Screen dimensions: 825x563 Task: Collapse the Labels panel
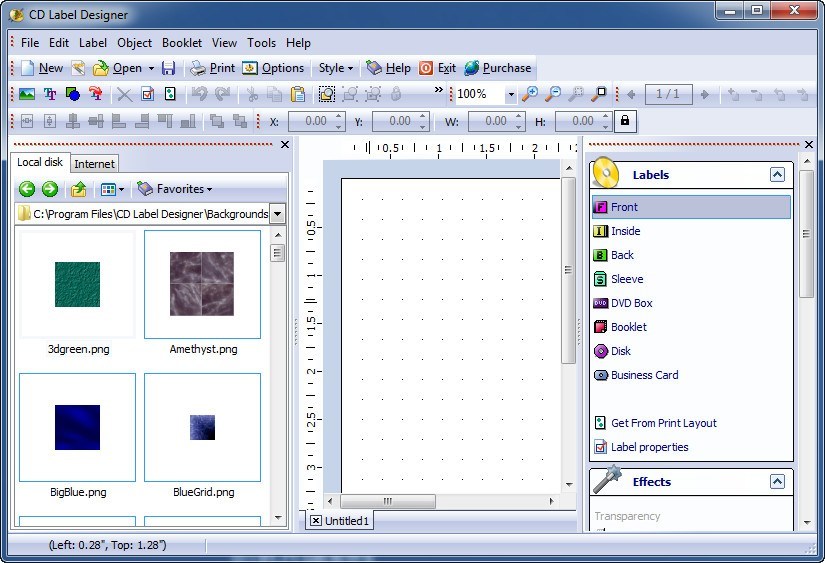pos(777,174)
